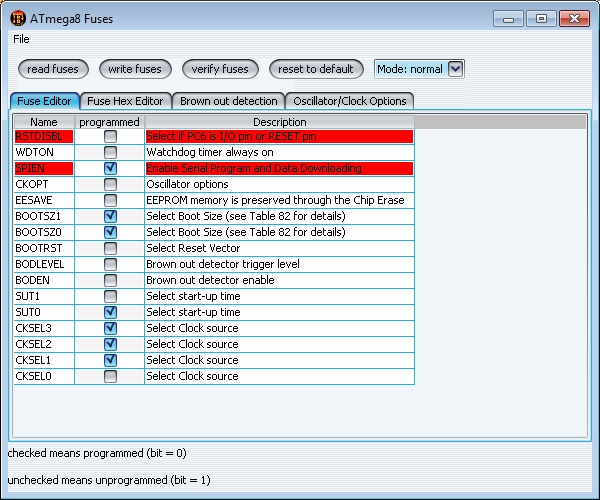Enable the BODEN fuse checkbox
This screenshot has height=500, width=600.
(110, 280)
